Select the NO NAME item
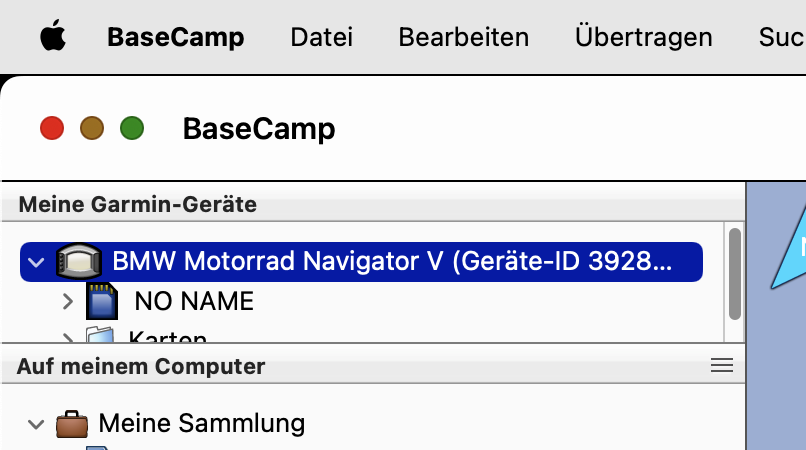Image resolution: width=806 pixels, height=450 pixels. [x=194, y=301]
